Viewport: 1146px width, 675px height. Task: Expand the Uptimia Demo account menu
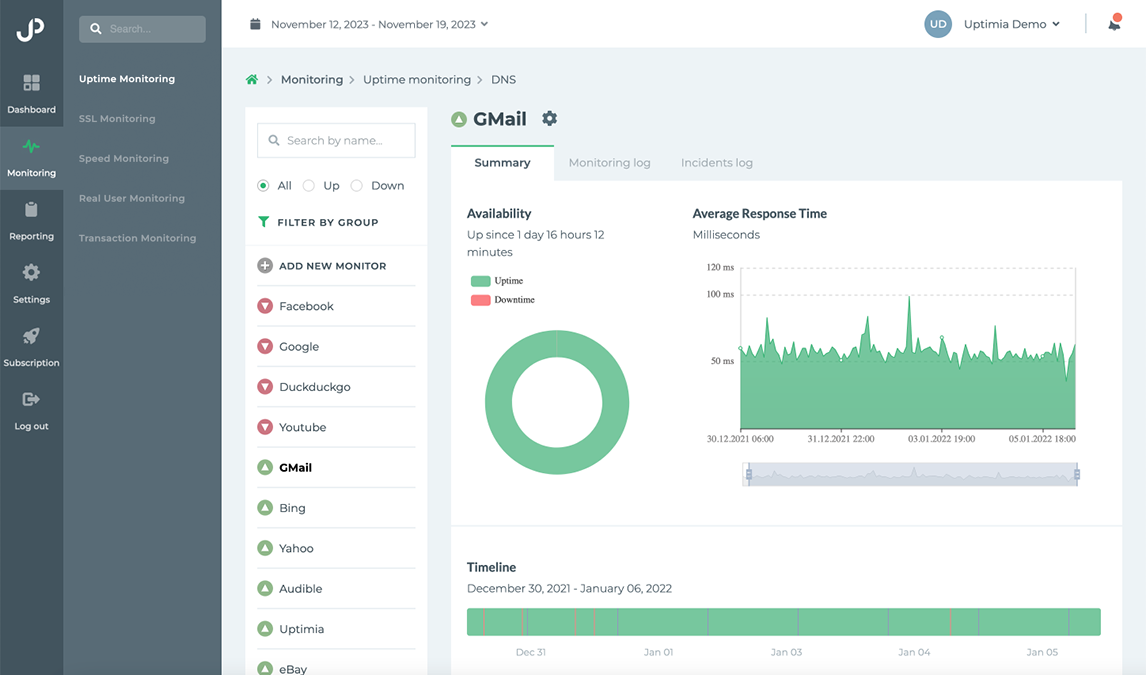click(1012, 24)
